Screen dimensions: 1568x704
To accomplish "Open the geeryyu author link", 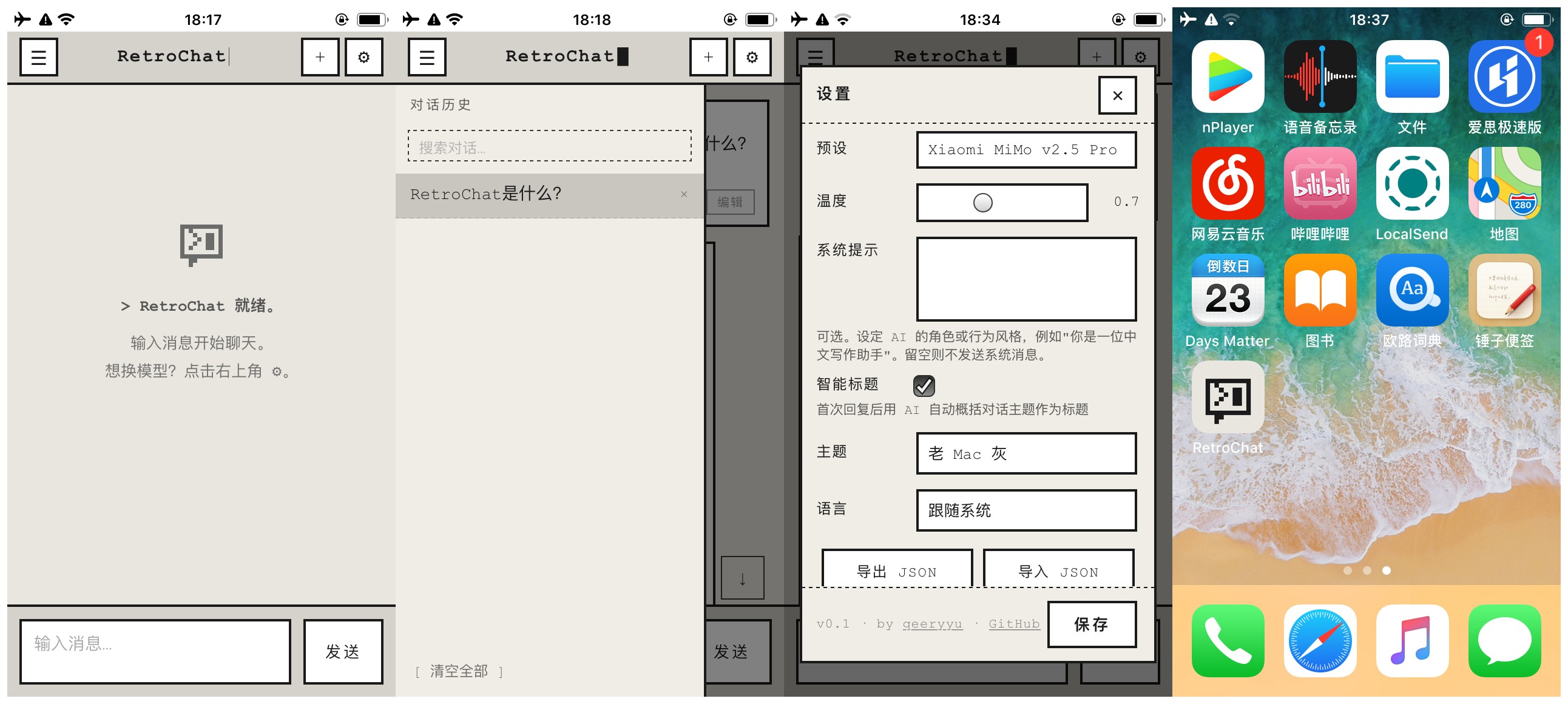I will (932, 624).
